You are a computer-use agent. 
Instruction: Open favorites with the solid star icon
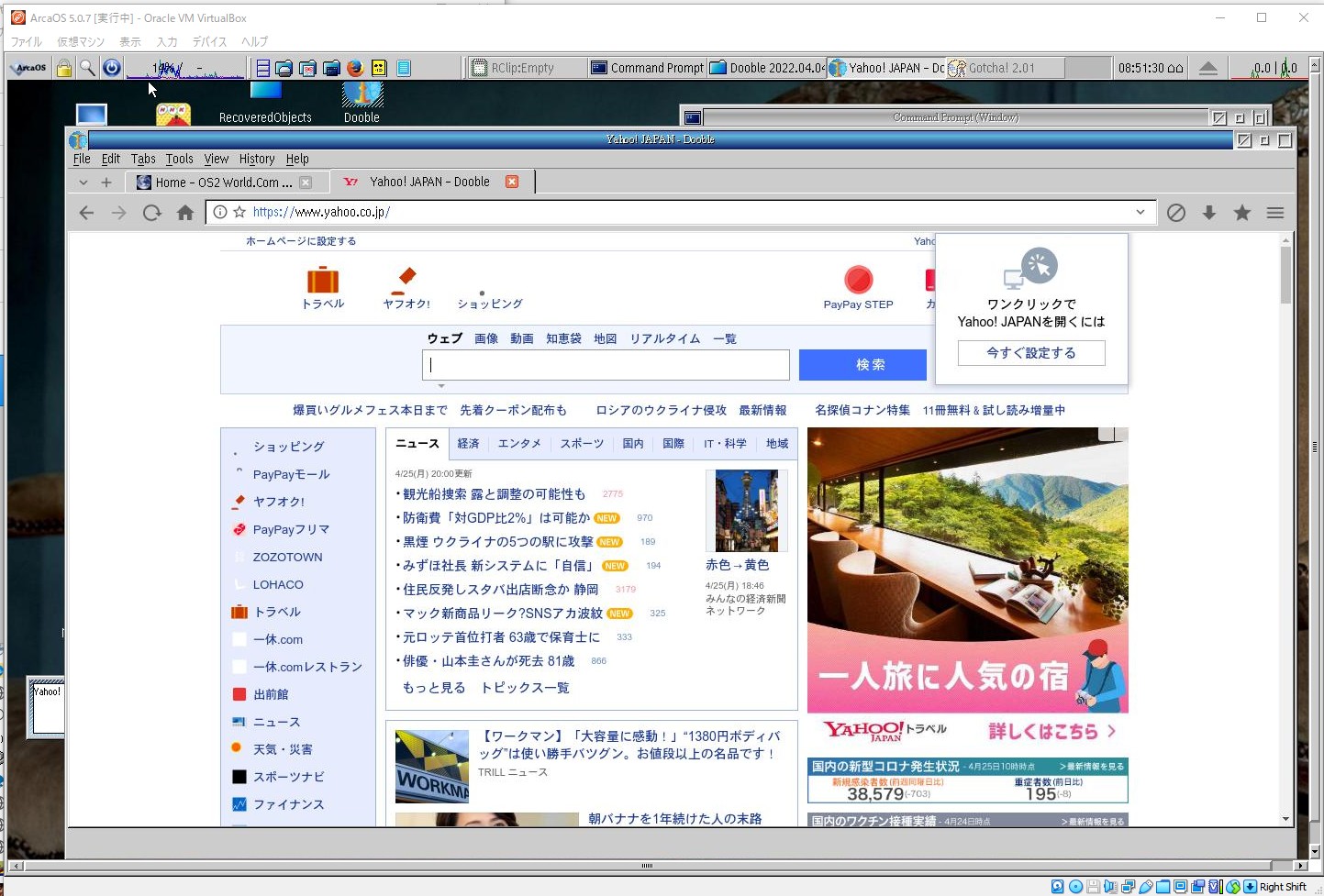click(x=1242, y=213)
